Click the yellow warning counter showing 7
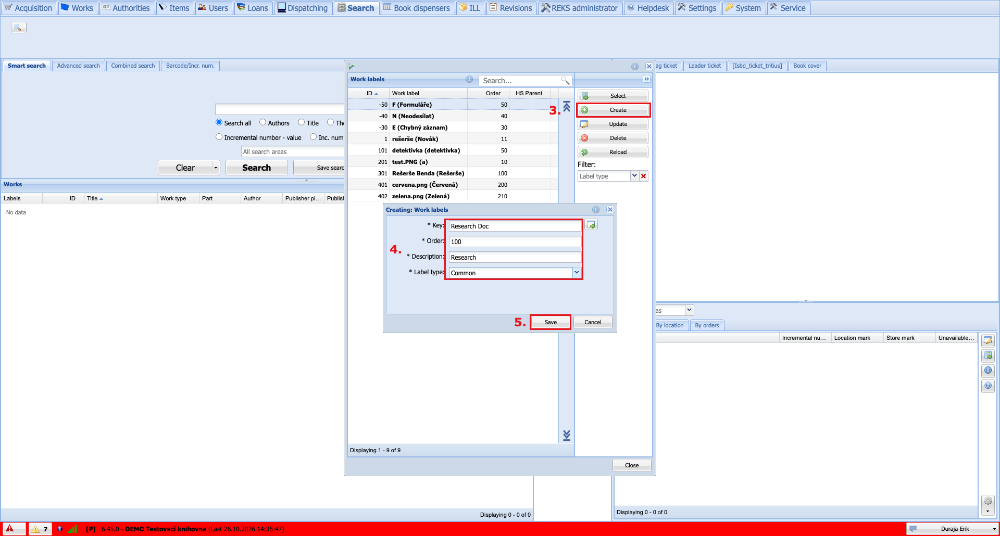The image size is (1000, 536). (x=40, y=529)
